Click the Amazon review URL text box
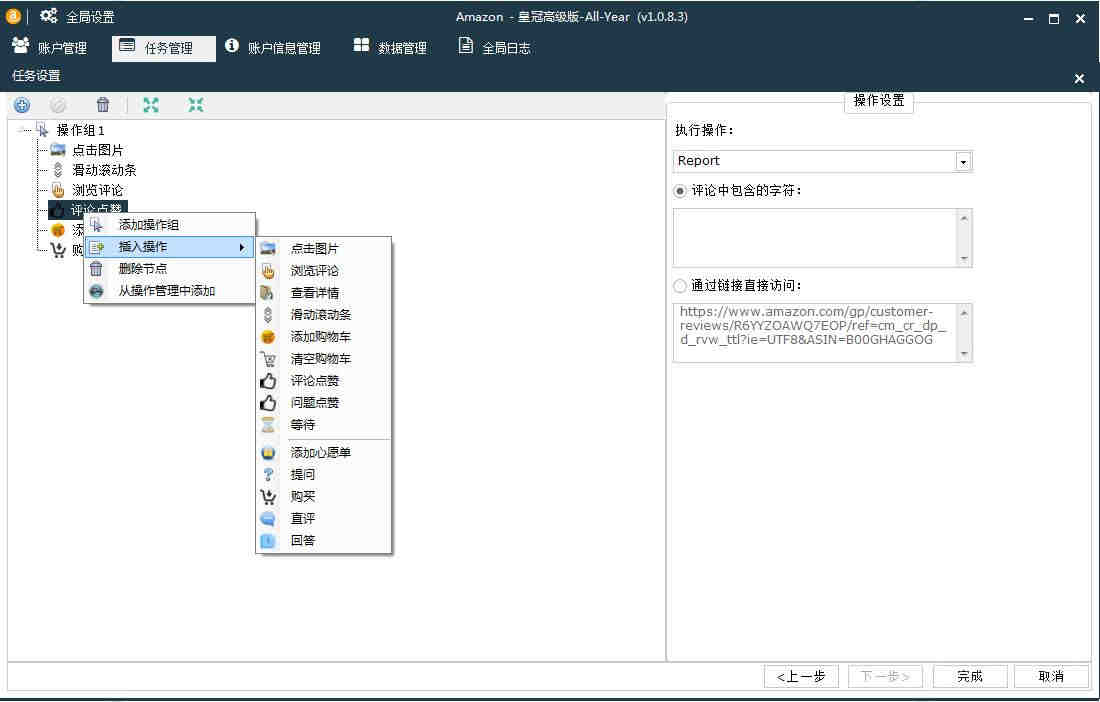1100x702 pixels. 814,332
